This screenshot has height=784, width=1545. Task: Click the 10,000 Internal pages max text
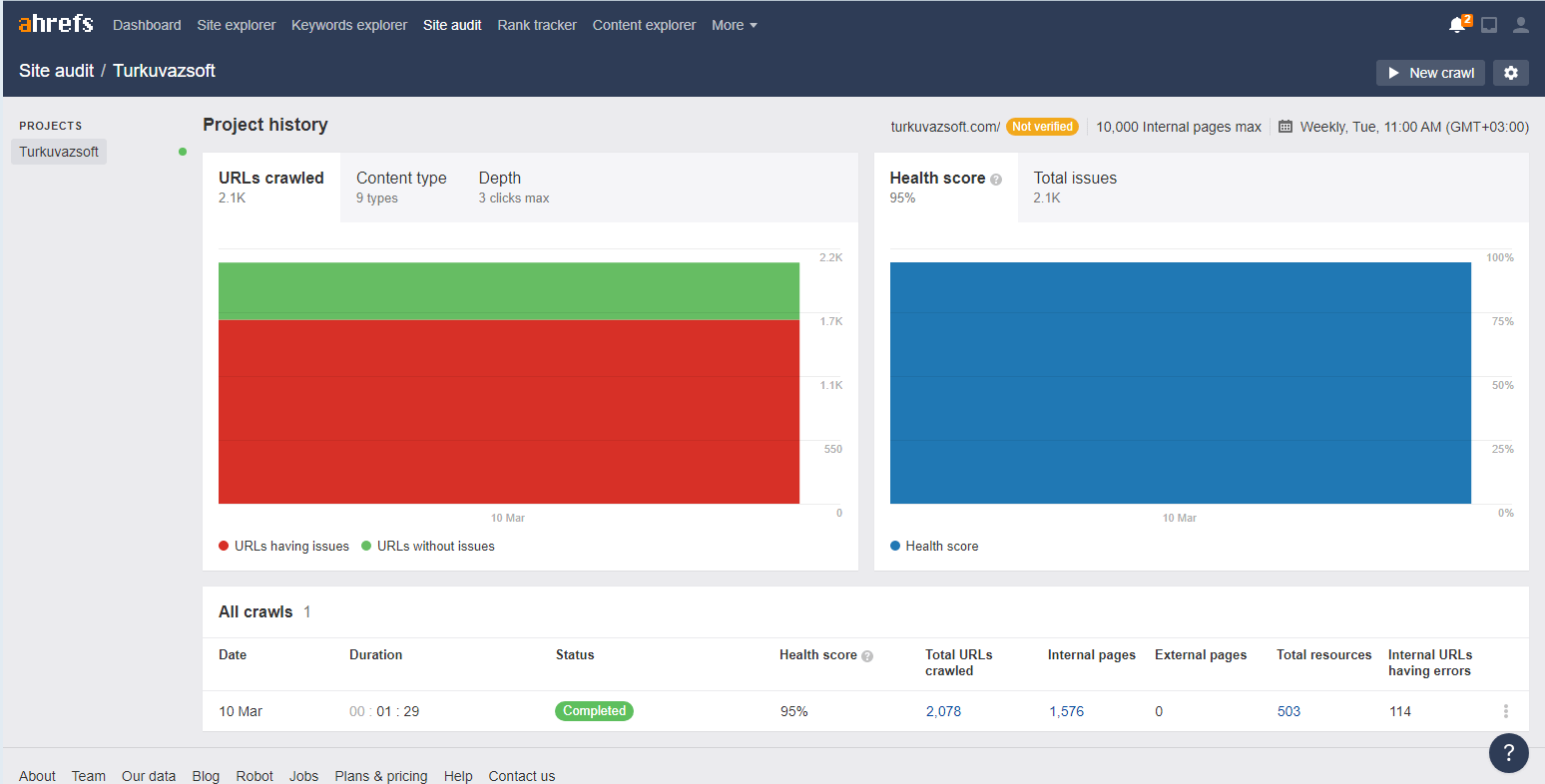(x=1179, y=127)
